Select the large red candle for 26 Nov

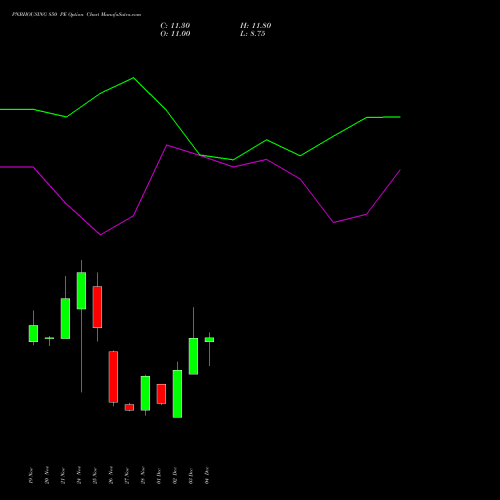point(113,377)
